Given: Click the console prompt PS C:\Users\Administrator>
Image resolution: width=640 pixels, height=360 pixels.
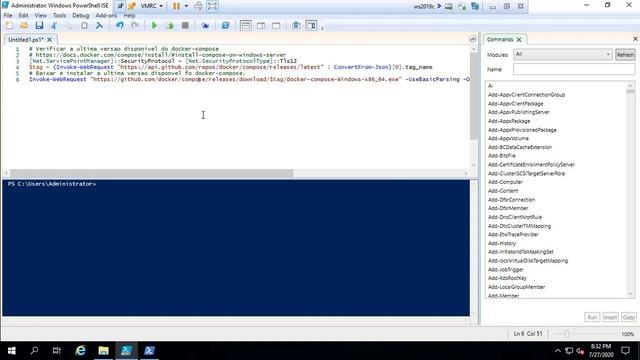Looking at the screenshot, I should point(51,184).
